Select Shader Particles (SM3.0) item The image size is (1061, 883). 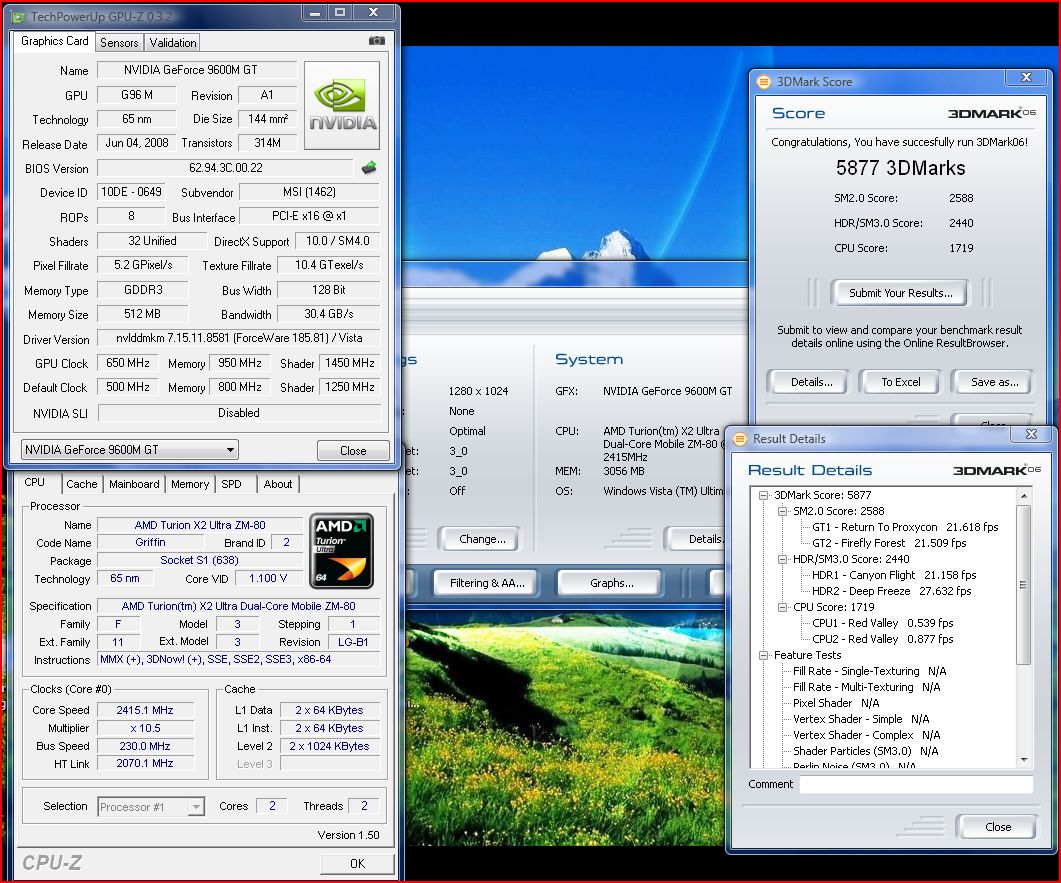865,752
